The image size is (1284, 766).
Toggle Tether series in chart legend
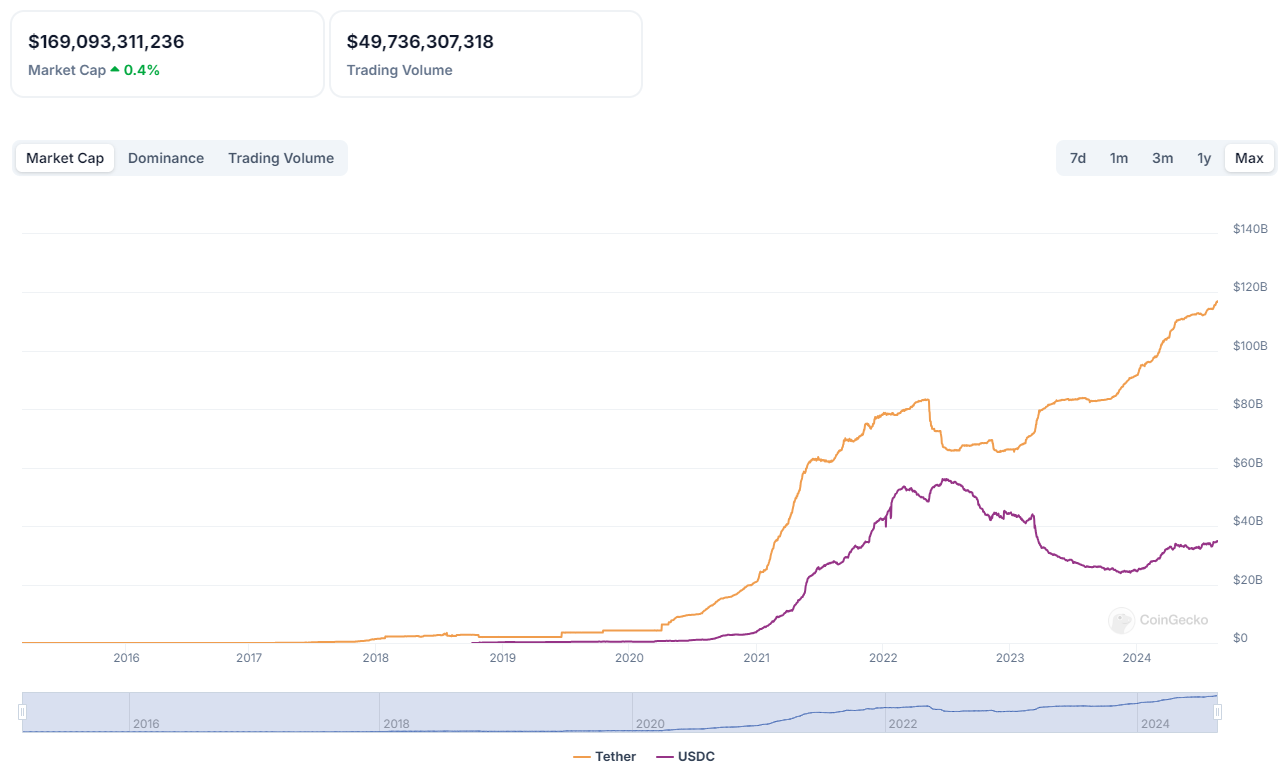615,756
